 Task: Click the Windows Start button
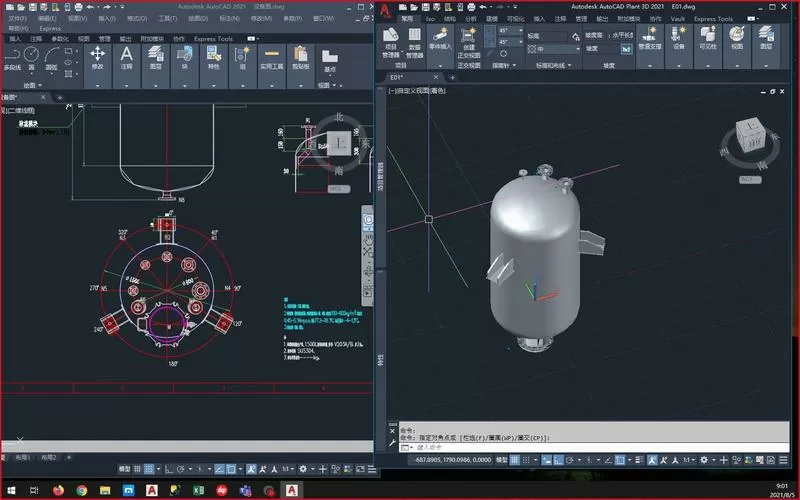[11, 490]
